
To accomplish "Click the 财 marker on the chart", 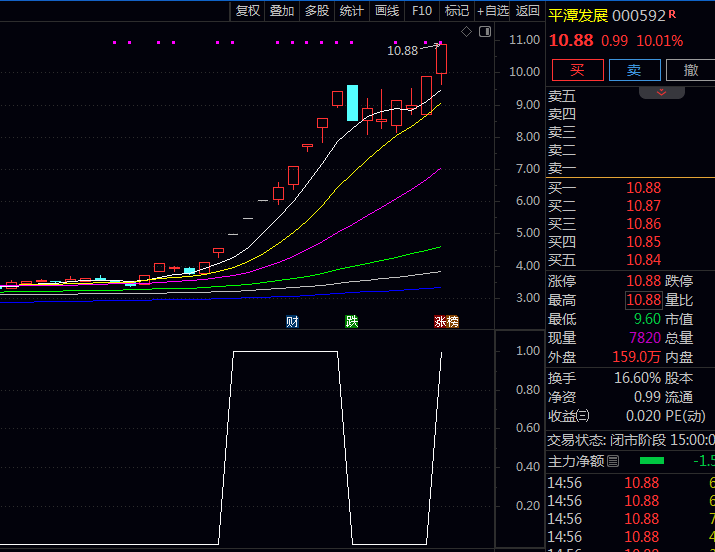I will (292, 321).
